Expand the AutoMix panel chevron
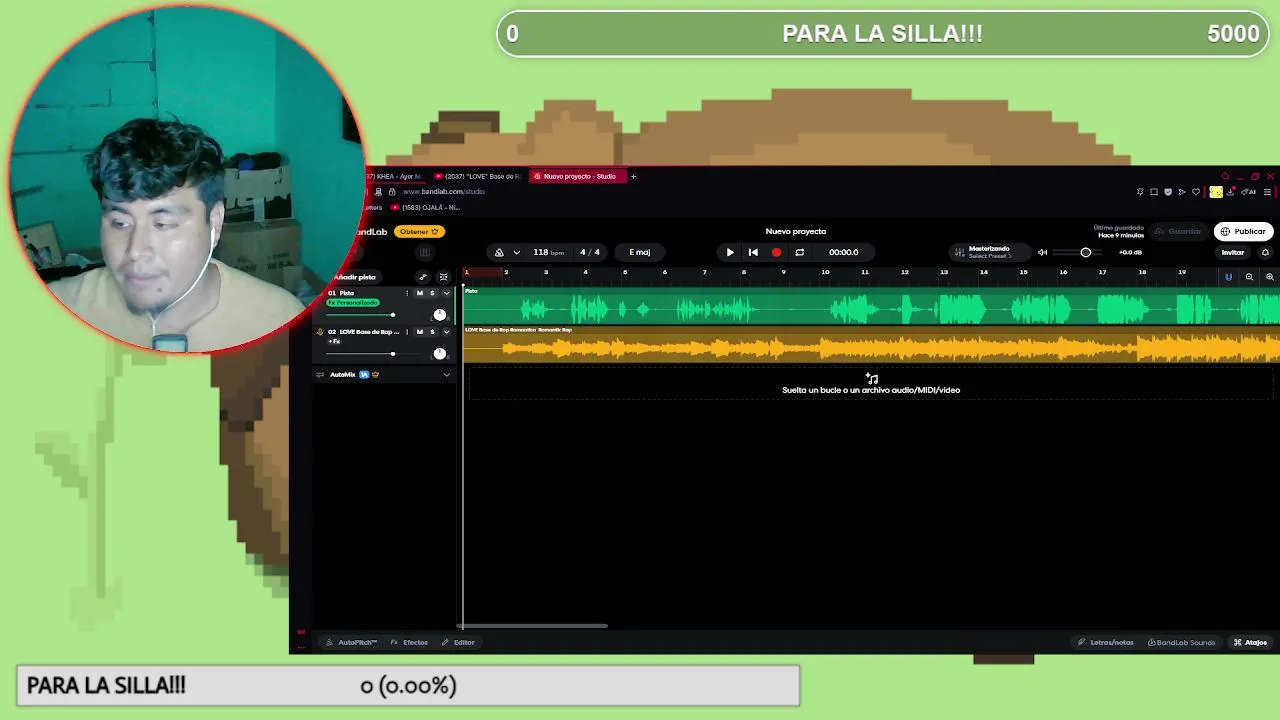Screen dimensions: 1280x720 [446, 375]
